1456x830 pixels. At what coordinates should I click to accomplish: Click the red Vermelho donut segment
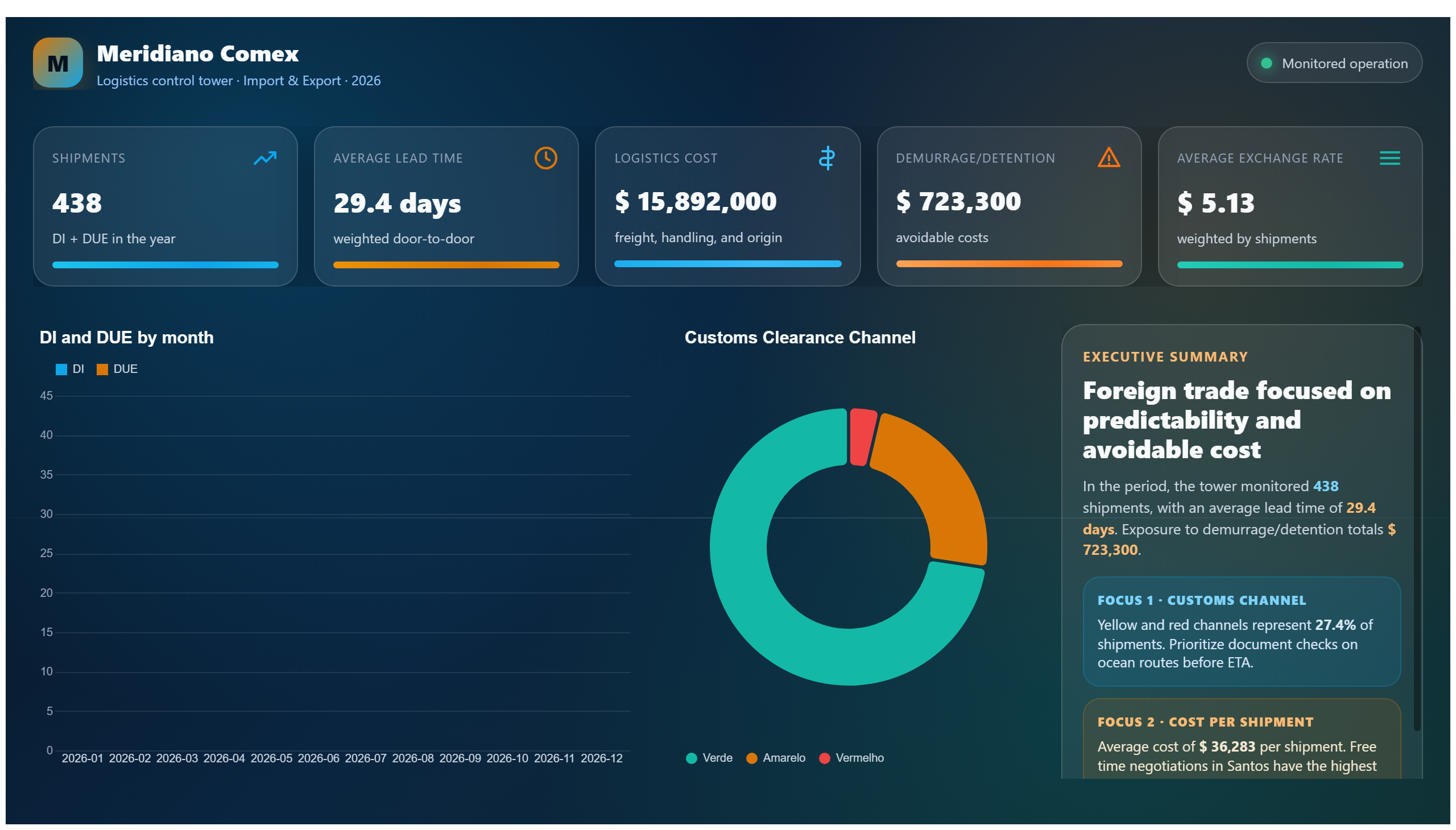point(861,437)
